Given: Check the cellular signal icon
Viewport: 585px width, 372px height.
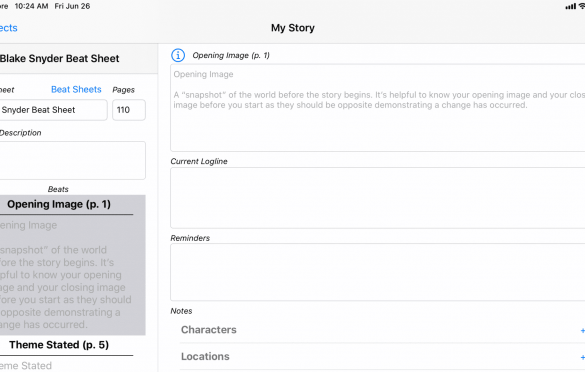Looking at the screenshot, I should 570,6.
